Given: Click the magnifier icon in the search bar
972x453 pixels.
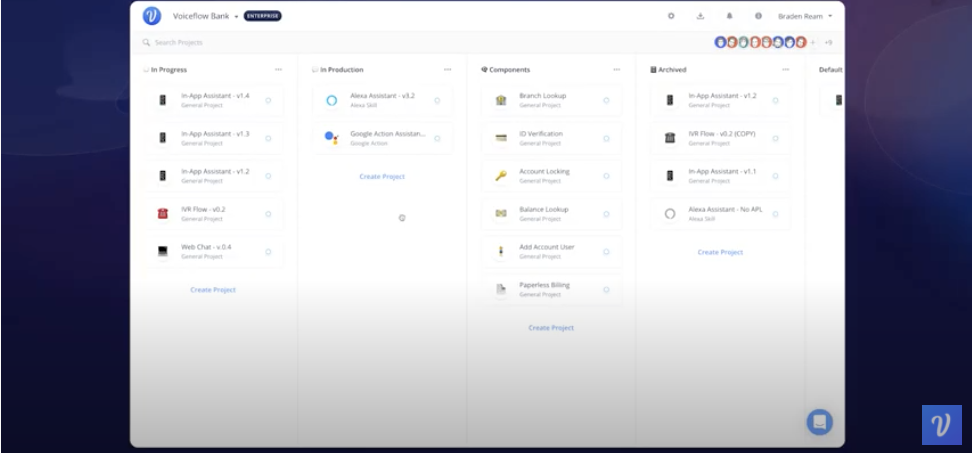Looking at the screenshot, I should [146, 43].
